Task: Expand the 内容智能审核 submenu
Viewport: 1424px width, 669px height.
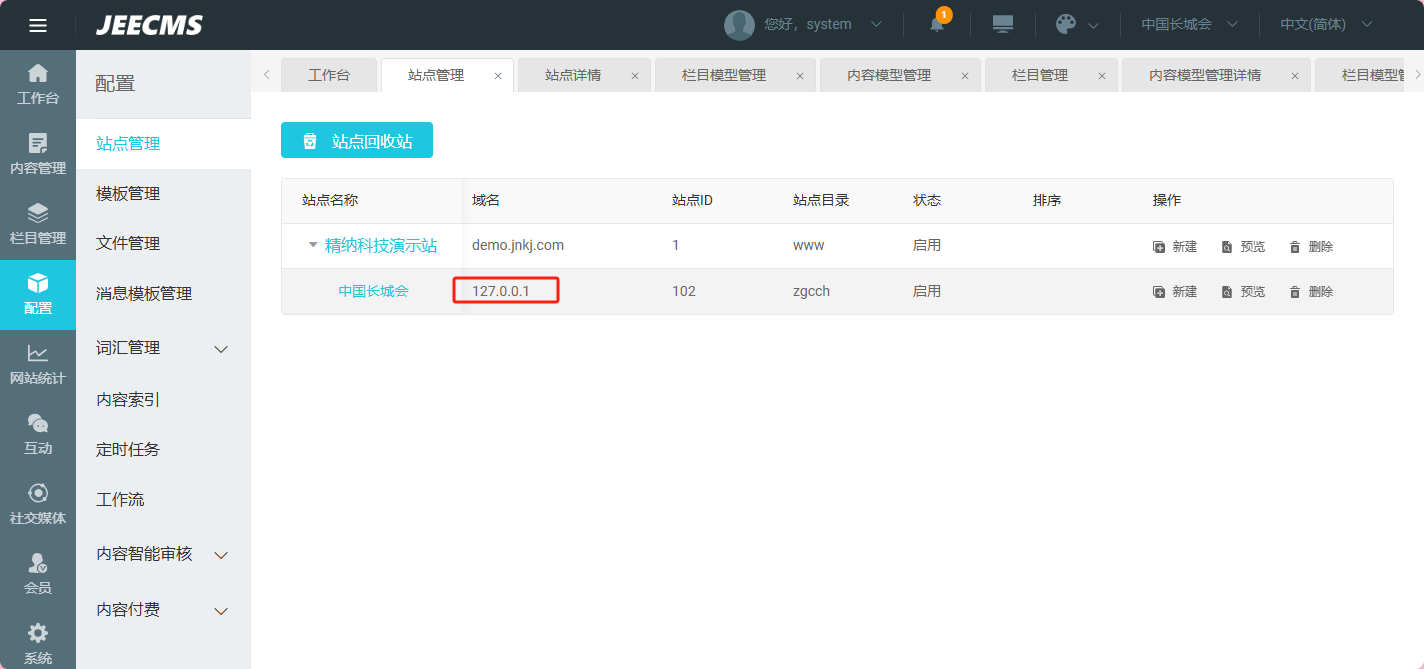Action: click(x=222, y=555)
